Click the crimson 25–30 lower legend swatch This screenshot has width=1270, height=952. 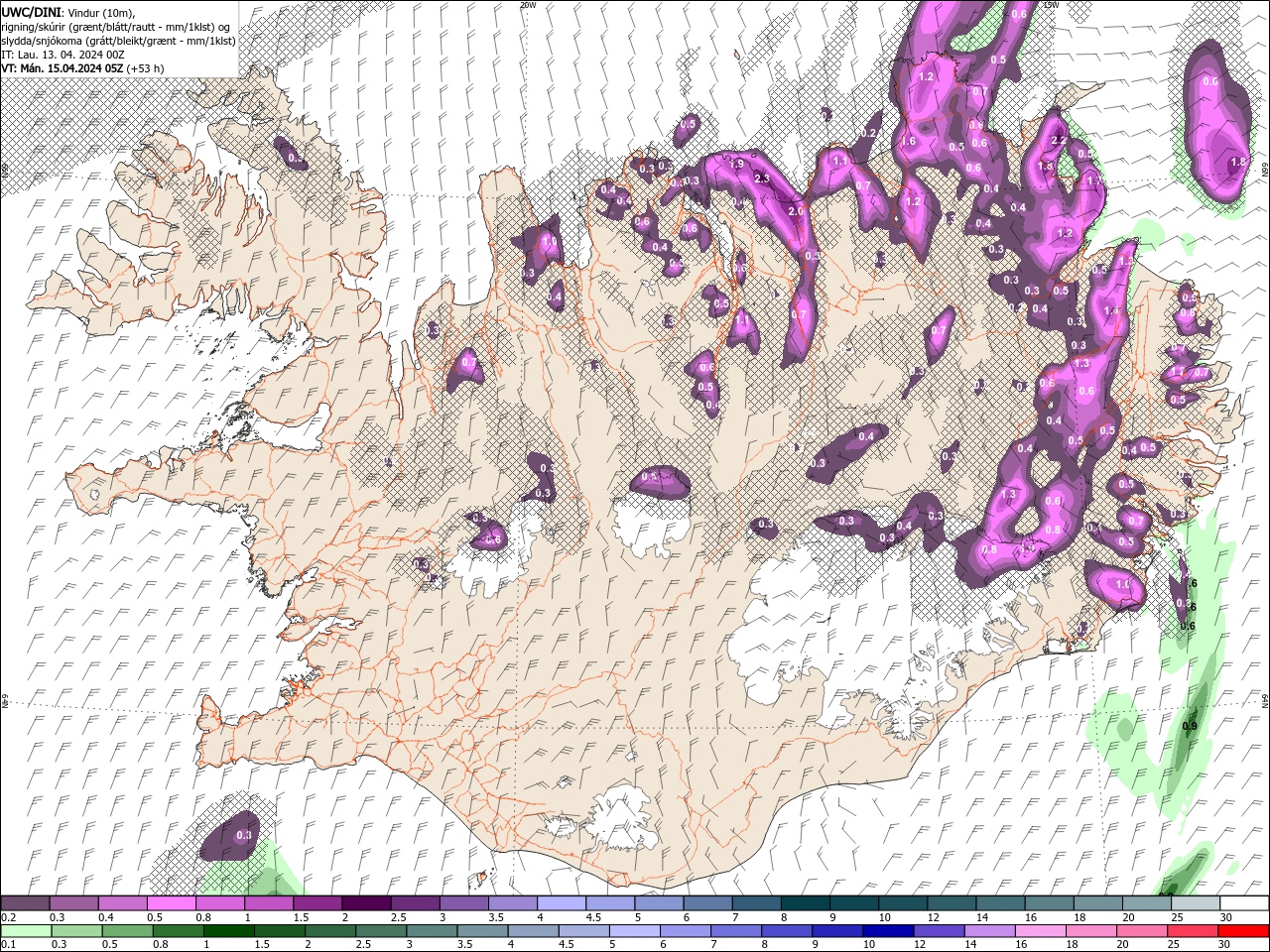pos(1194,931)
